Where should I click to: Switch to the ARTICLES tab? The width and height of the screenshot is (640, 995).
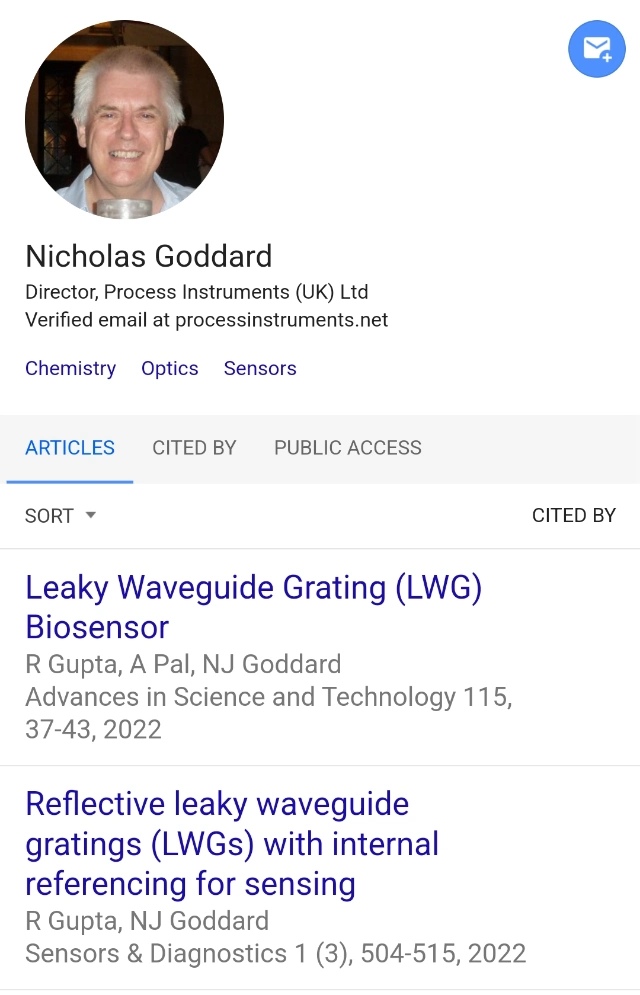point(70,448)
